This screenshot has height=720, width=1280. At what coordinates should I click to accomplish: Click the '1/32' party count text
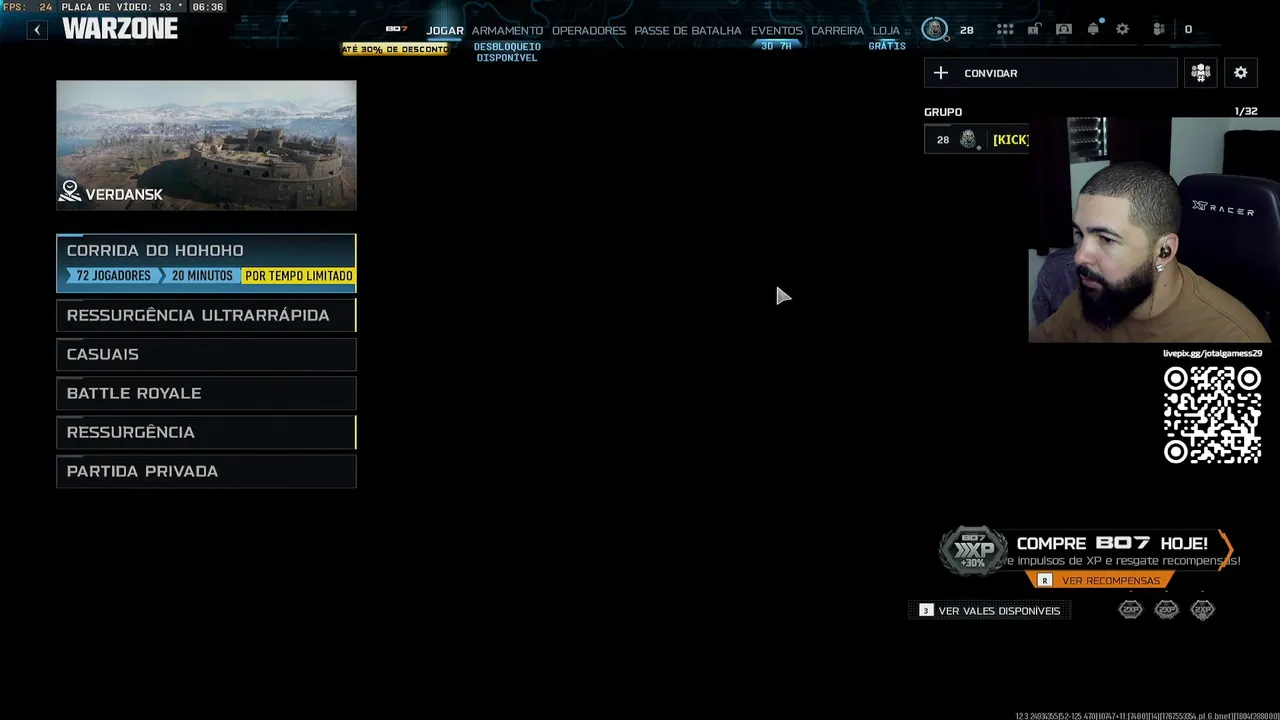[1246, 111]
